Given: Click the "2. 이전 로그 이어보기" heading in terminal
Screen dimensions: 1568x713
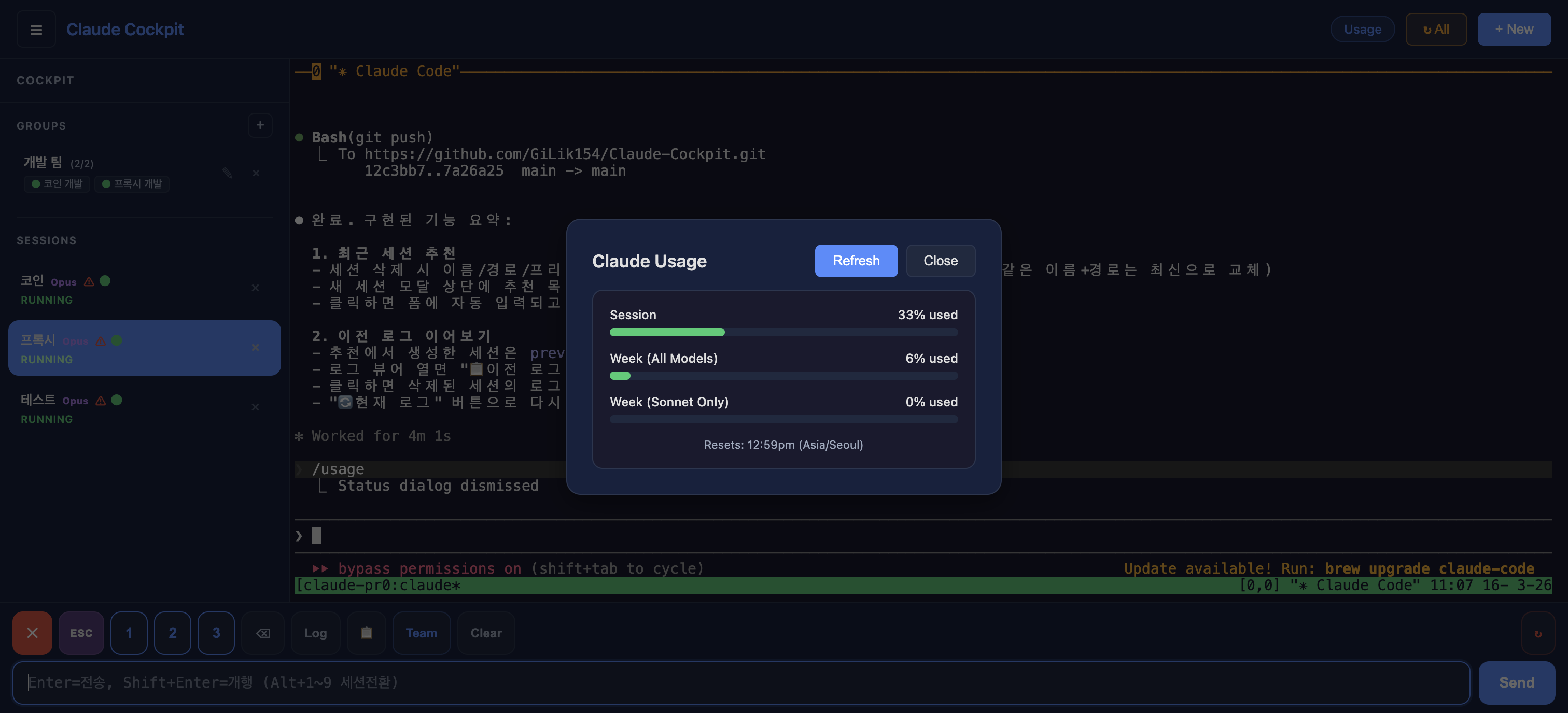Looking at the screenshot, I should (402, 336).
